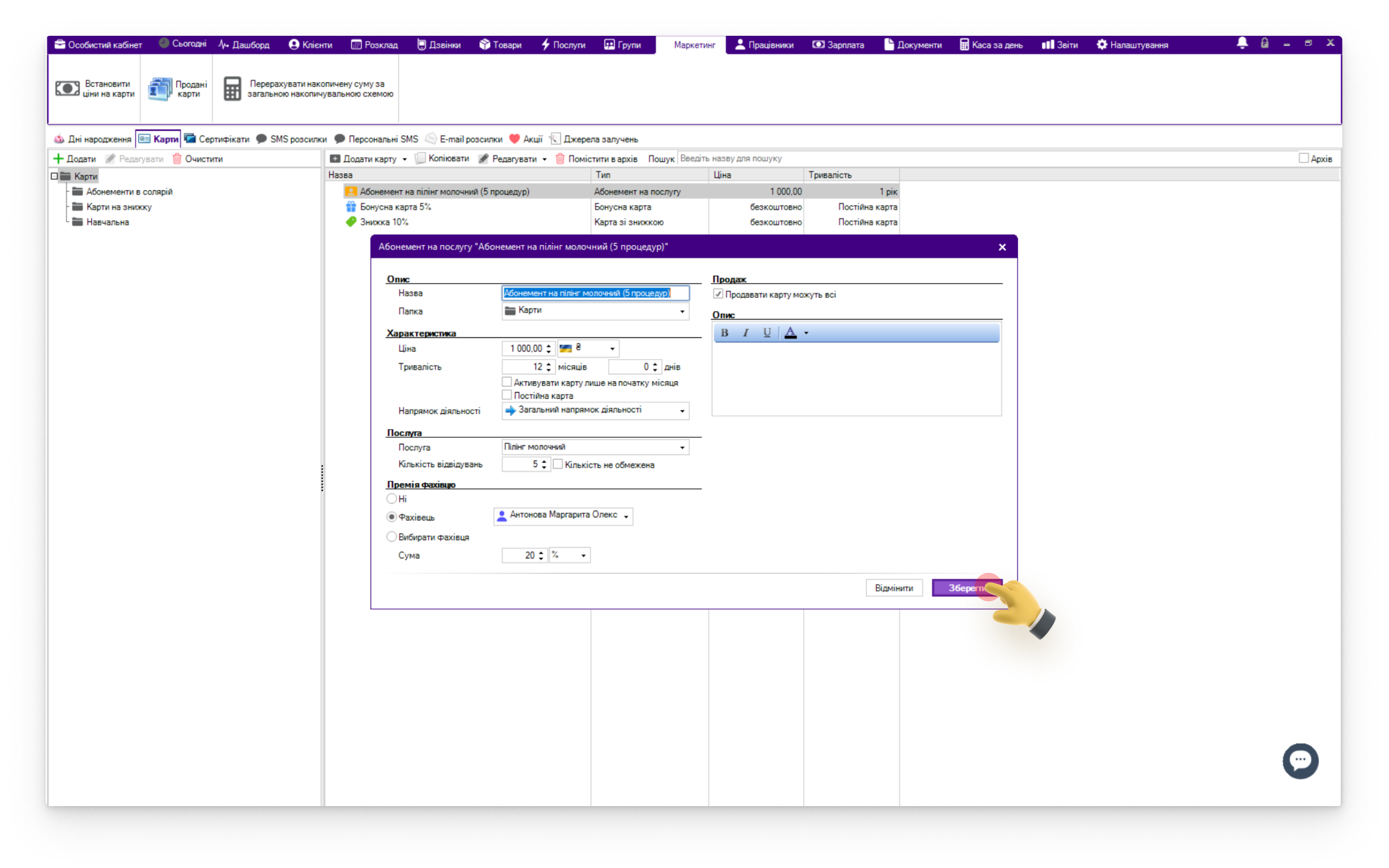Select Вибирати фахівця radio button
The height and width of the screenshot is (868, 1389).
(391, 537)
